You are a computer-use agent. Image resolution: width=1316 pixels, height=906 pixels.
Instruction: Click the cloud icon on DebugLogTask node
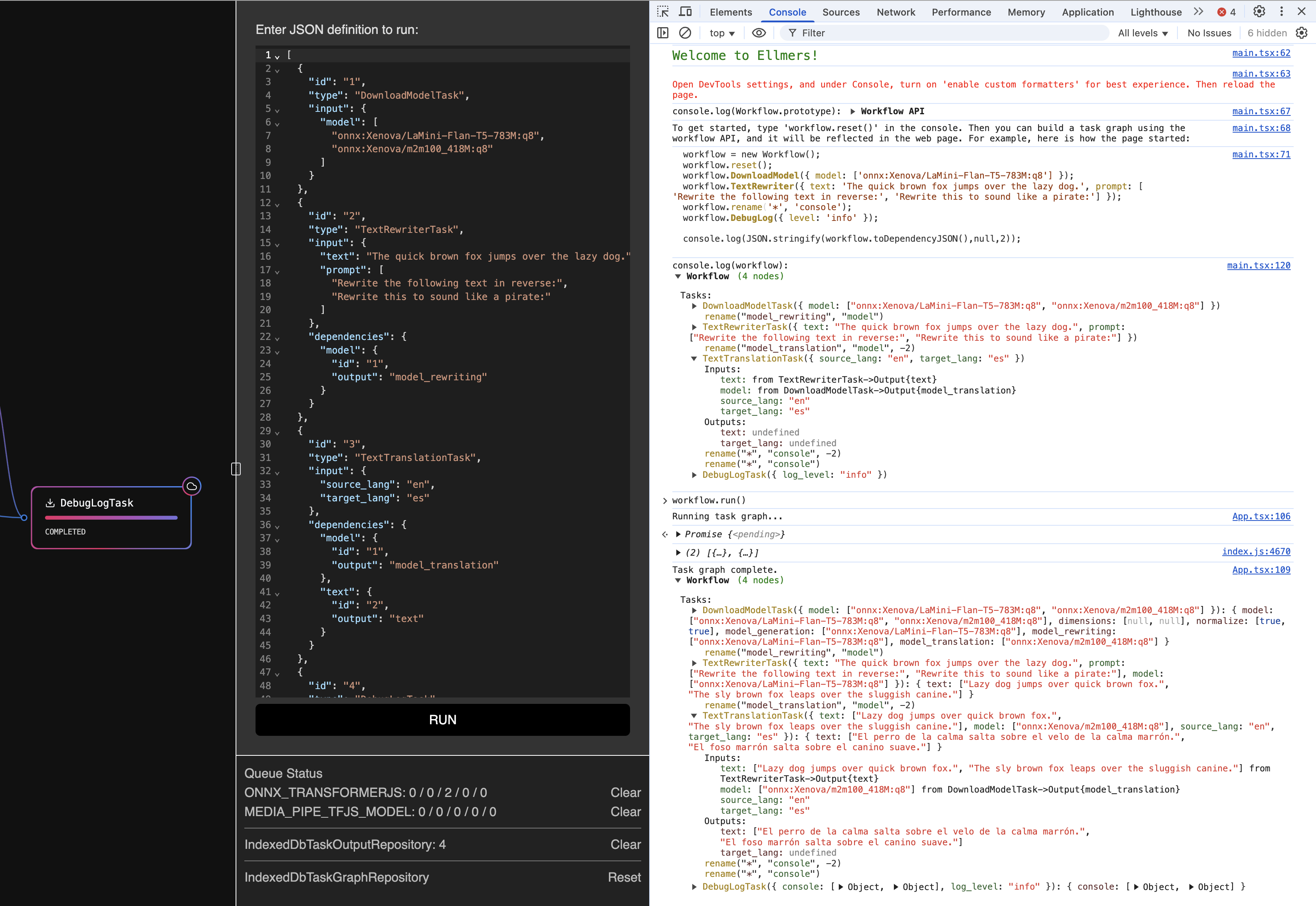pyautogui.click(x=192, y=486)
